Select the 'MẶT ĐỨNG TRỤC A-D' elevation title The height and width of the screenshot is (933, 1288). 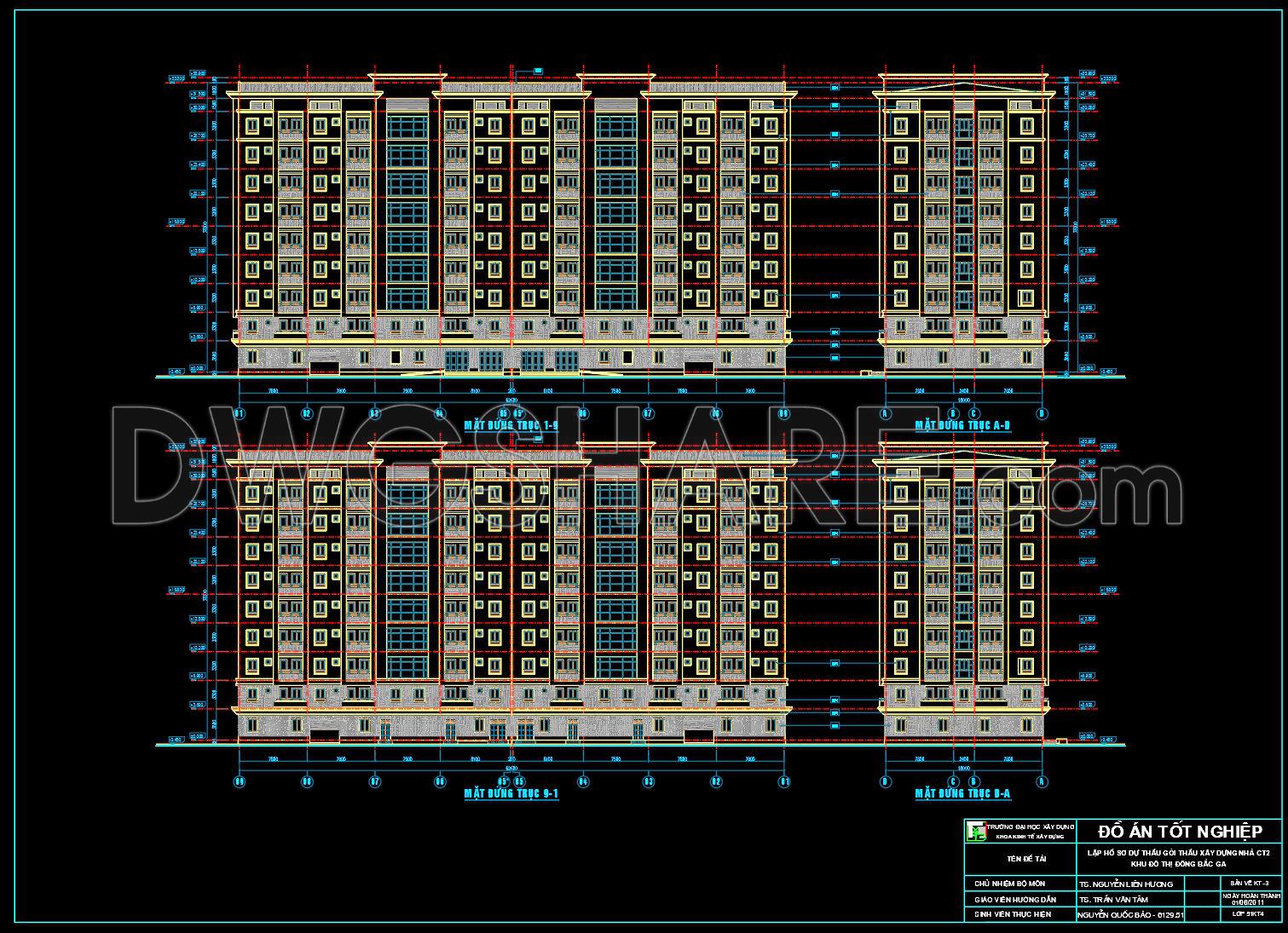962,425
